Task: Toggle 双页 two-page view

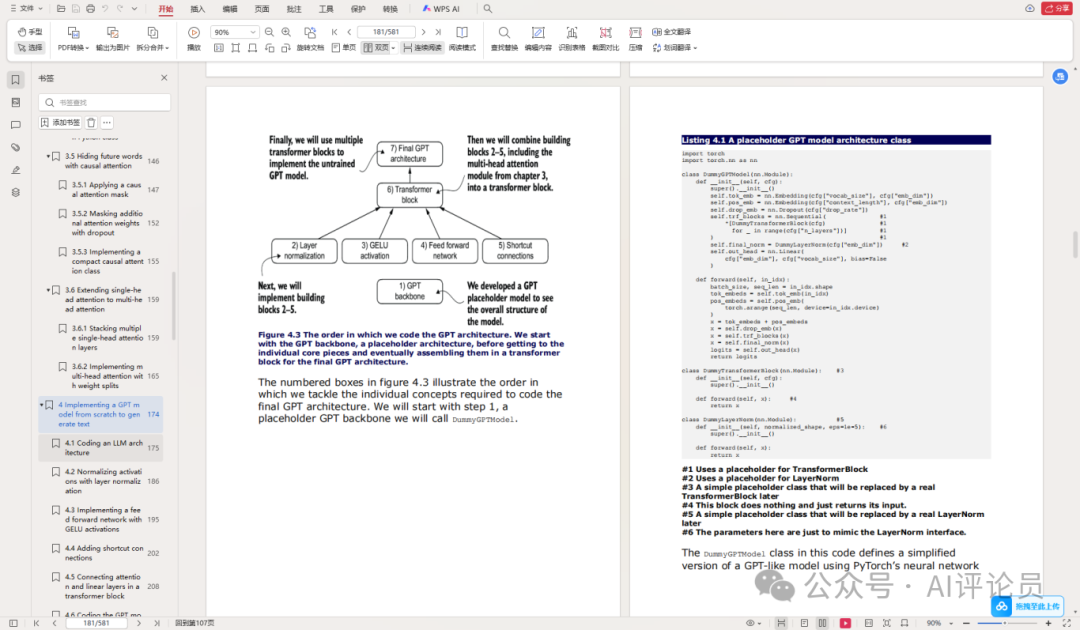Action: click(378, 48)
